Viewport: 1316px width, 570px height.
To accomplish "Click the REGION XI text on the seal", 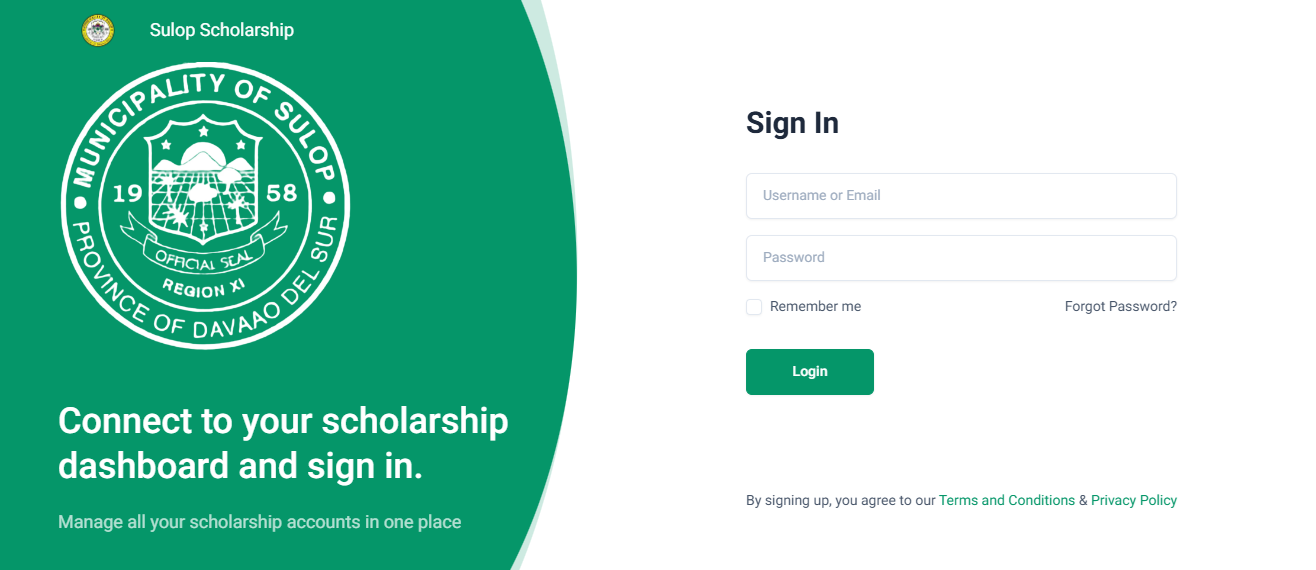I will [204, 290].
